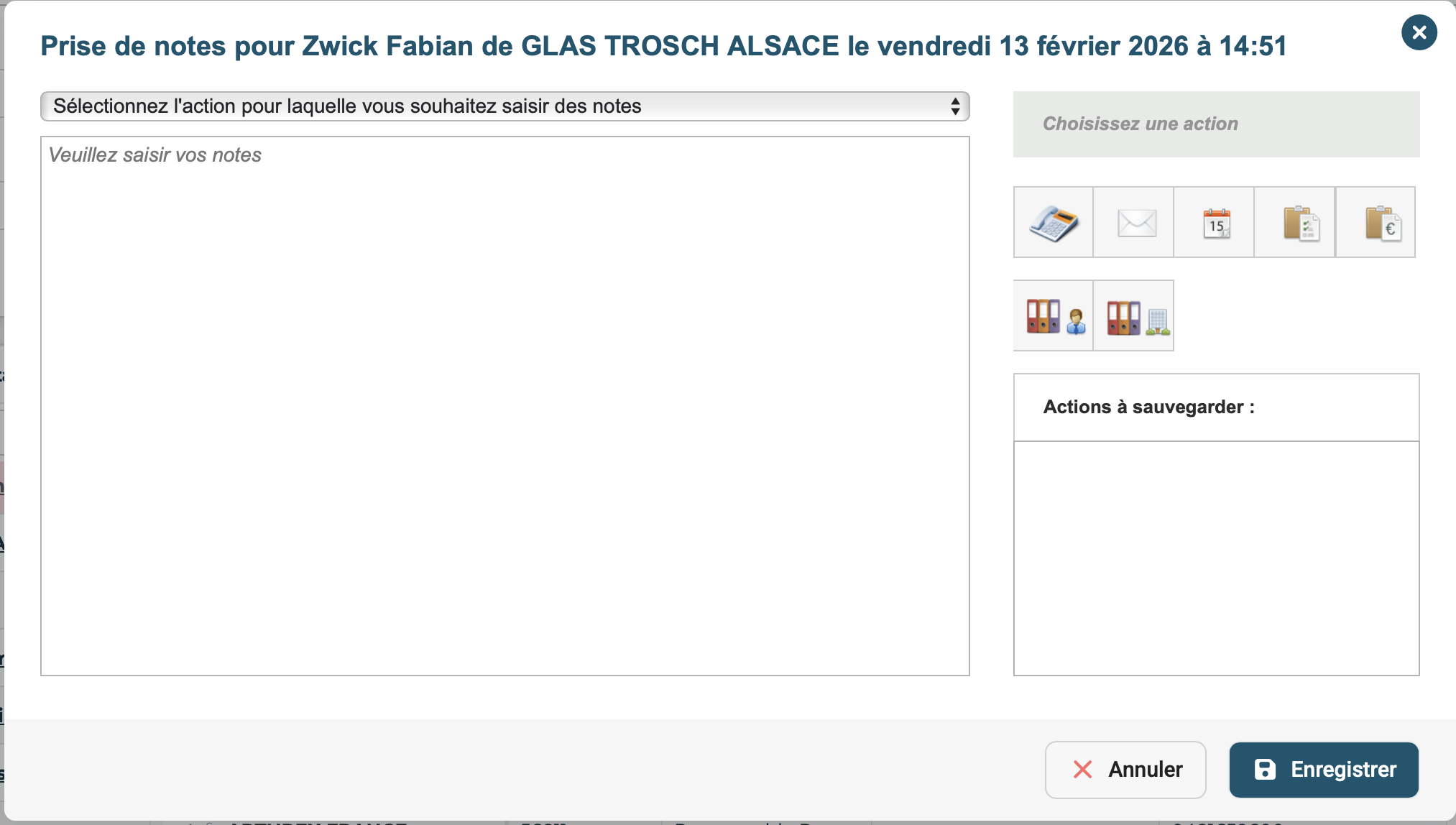Select the clipboard euro quote icon
Screen dimensions: 1456x825
(1382, 223)
